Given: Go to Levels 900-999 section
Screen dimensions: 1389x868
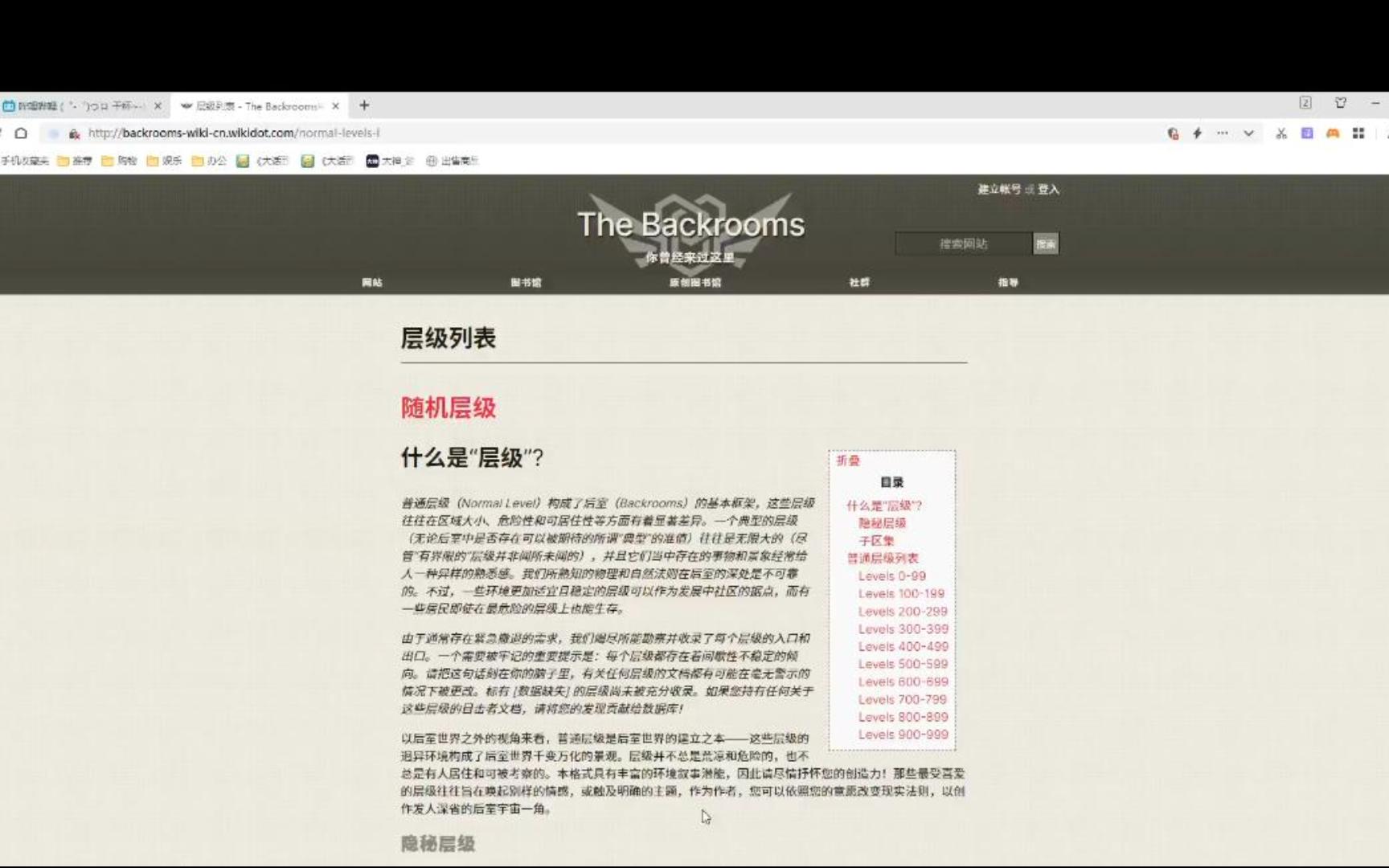Looking at the screenshot, I should tap(903, 735).
